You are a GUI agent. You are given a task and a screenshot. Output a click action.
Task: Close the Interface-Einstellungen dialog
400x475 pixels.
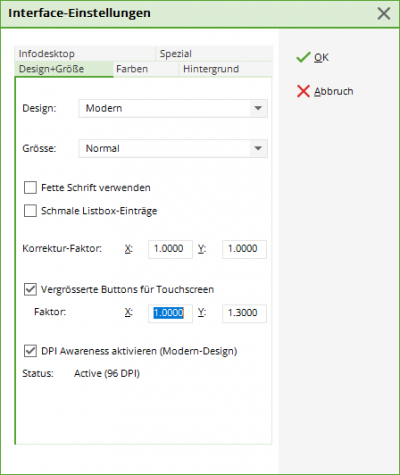pos(384,14)
